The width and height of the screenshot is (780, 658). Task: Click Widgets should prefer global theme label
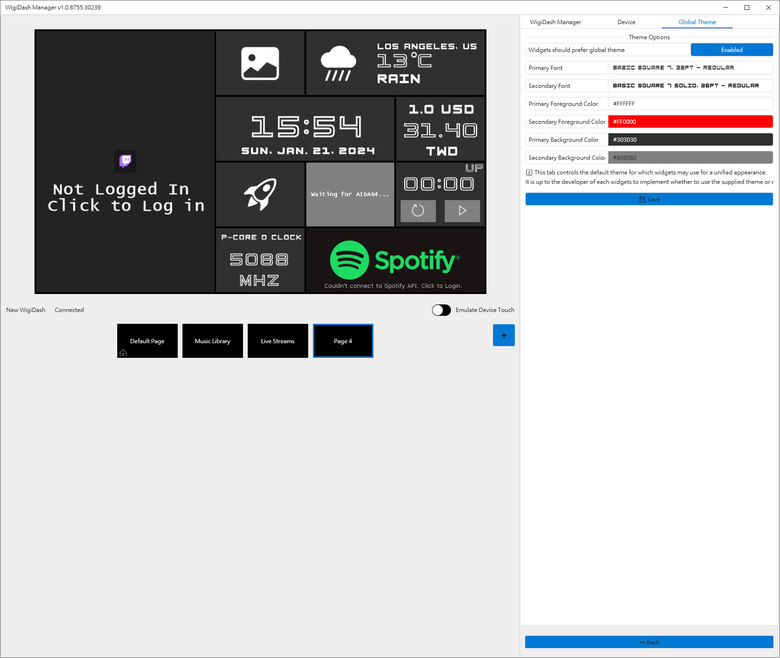(576, 50)
